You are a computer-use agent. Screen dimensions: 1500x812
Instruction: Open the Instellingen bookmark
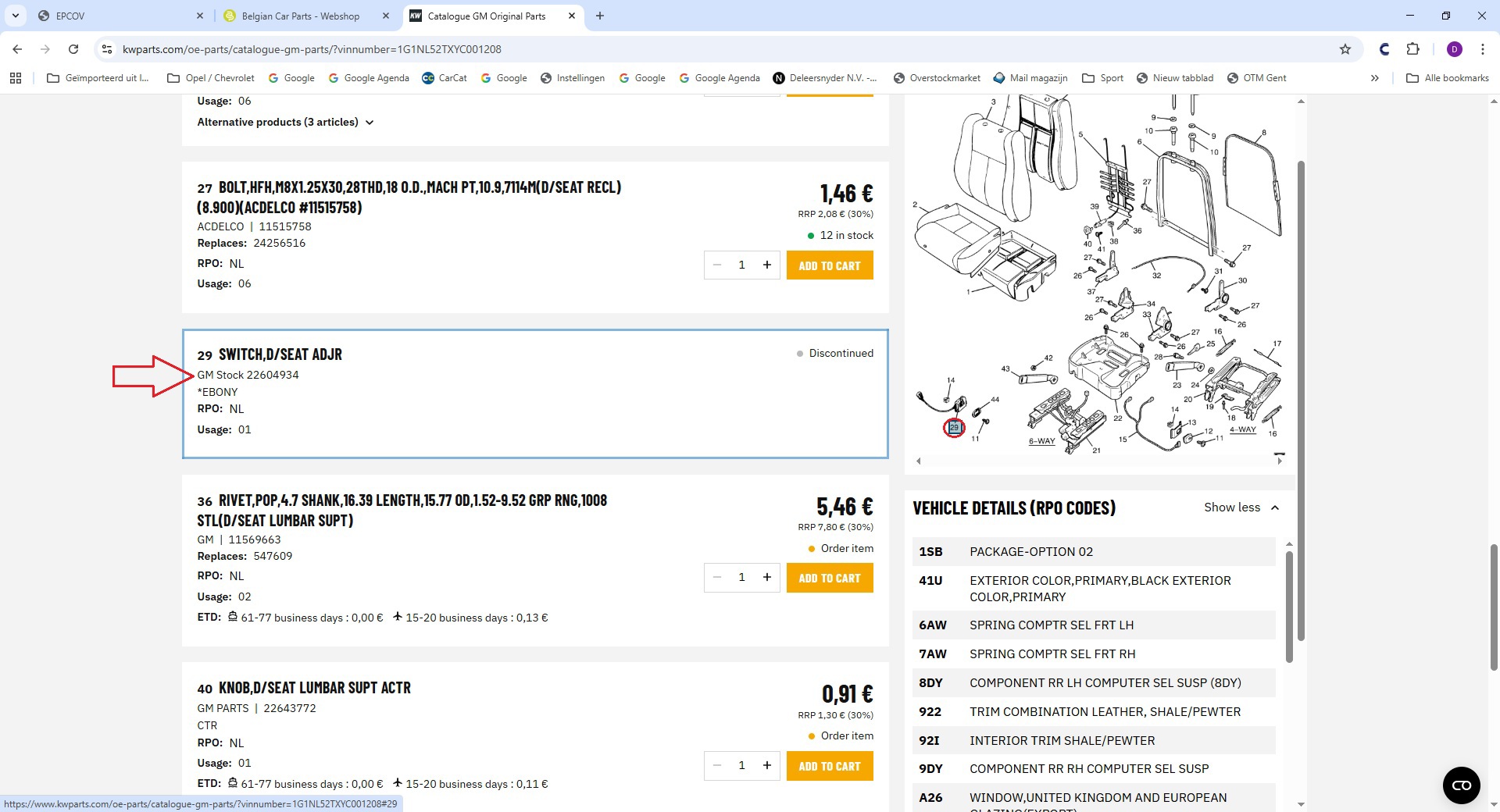point(572,78)
